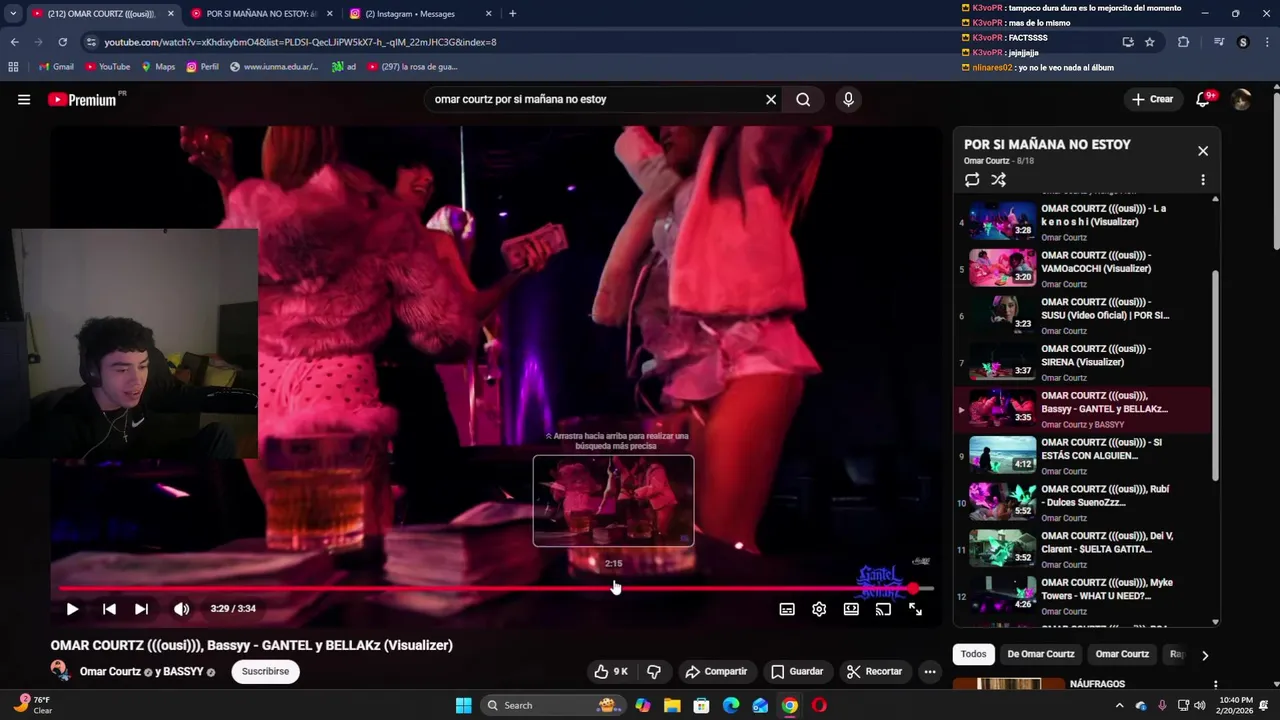Viewport: 1280px width, 720px height.
Task: Click the Suscribirse button
Action: [265, 672]
